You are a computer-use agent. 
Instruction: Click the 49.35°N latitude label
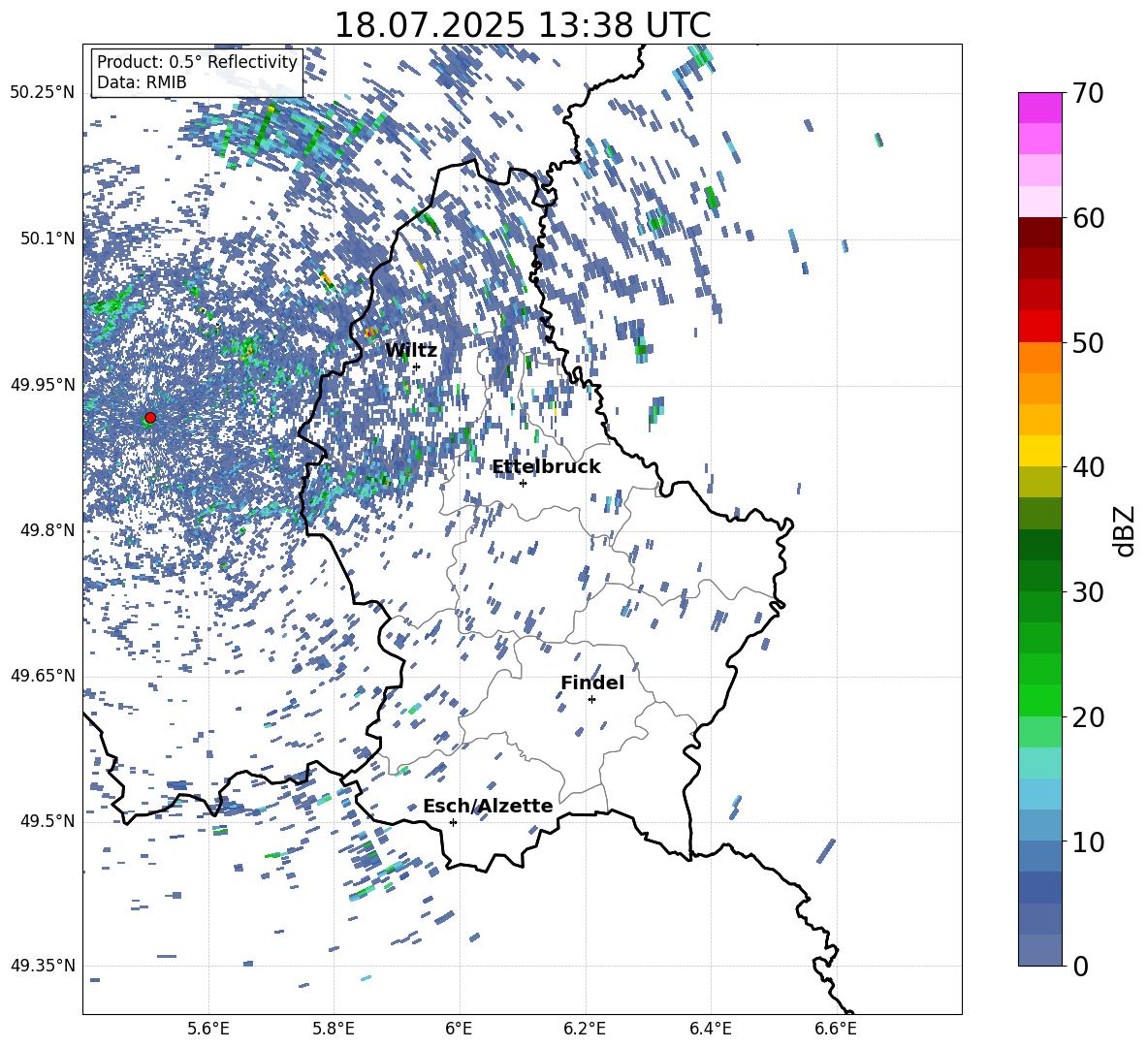click(x=44, y=966)
